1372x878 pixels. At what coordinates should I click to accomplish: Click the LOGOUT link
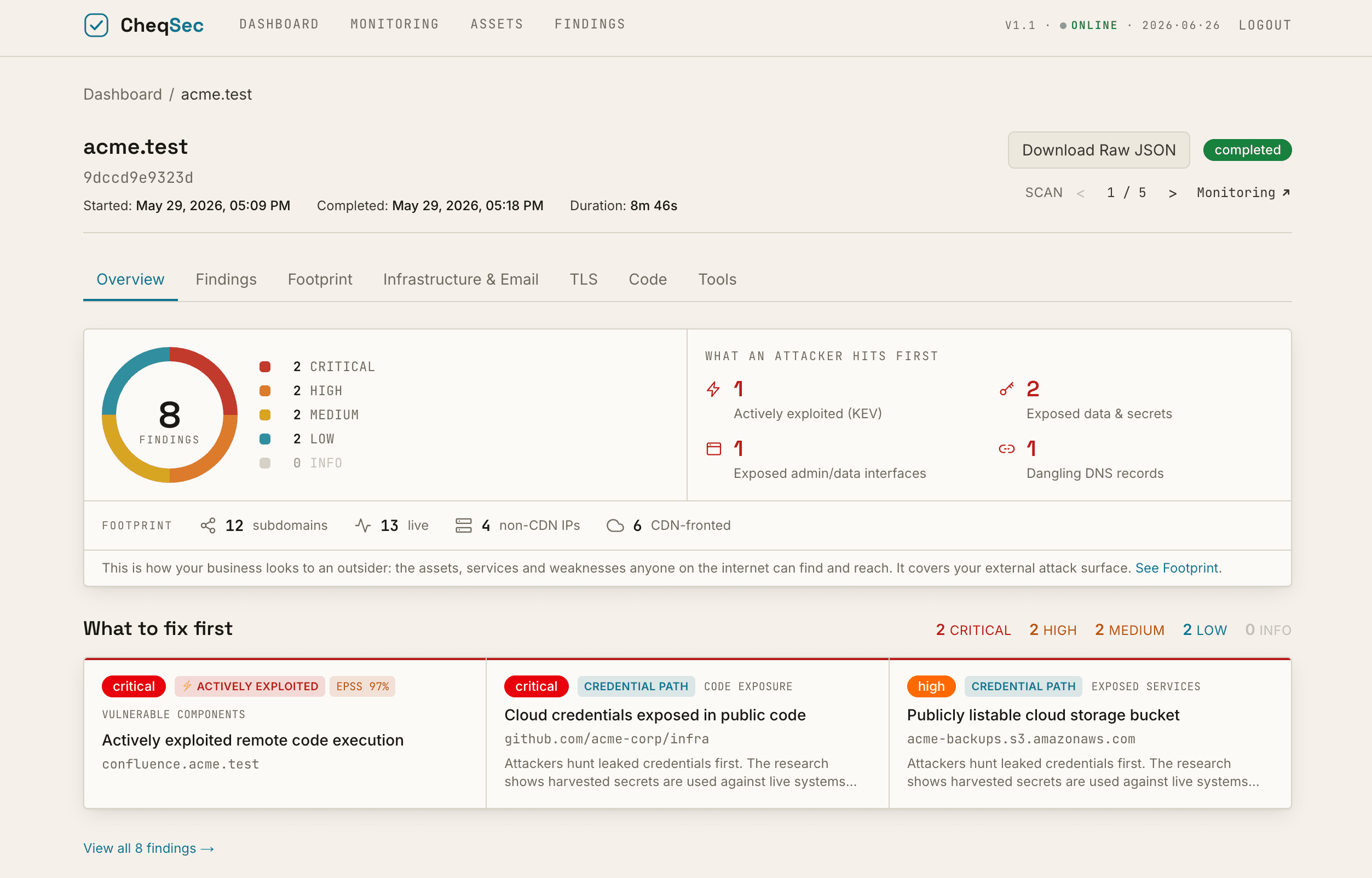(1265, 25)
